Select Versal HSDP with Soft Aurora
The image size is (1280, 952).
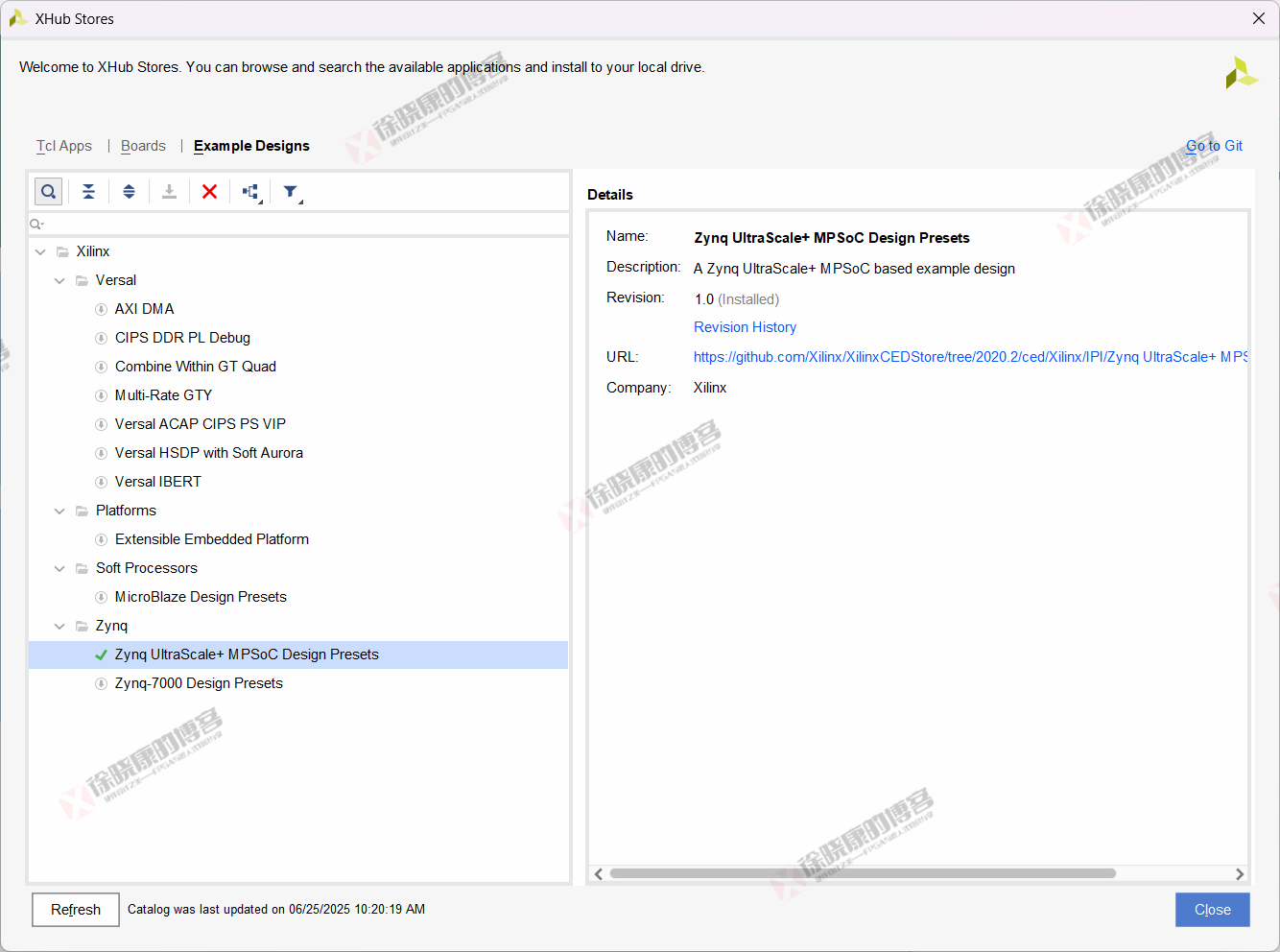(209, 453)
